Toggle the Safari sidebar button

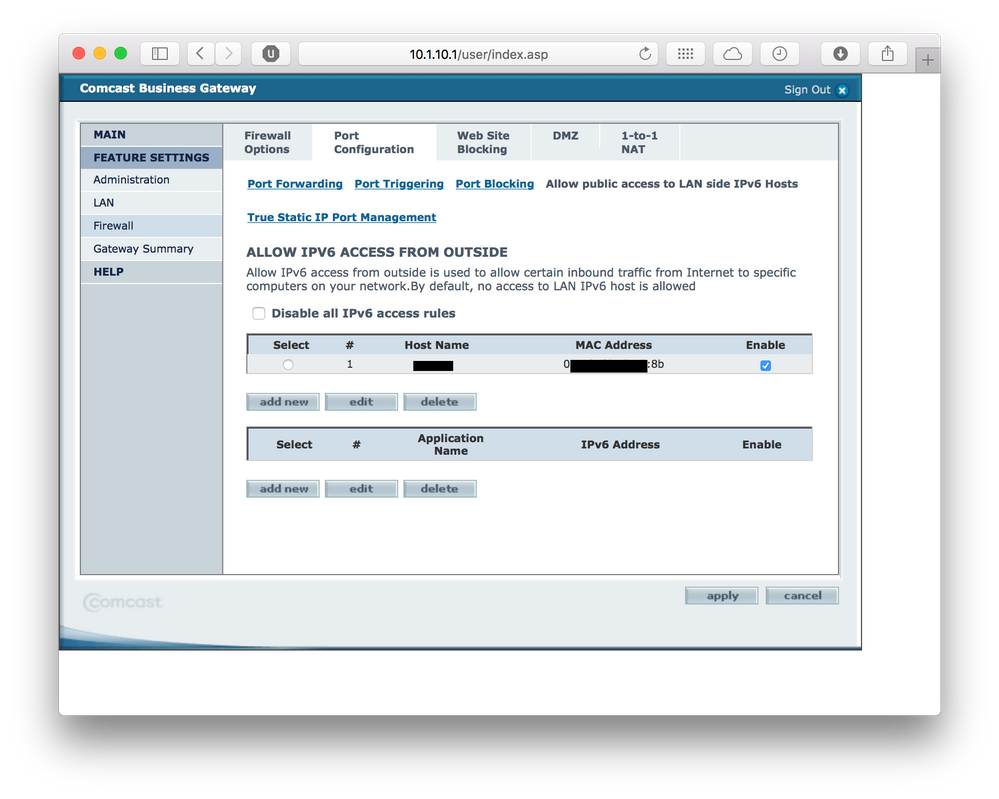(x=160, y=54)
